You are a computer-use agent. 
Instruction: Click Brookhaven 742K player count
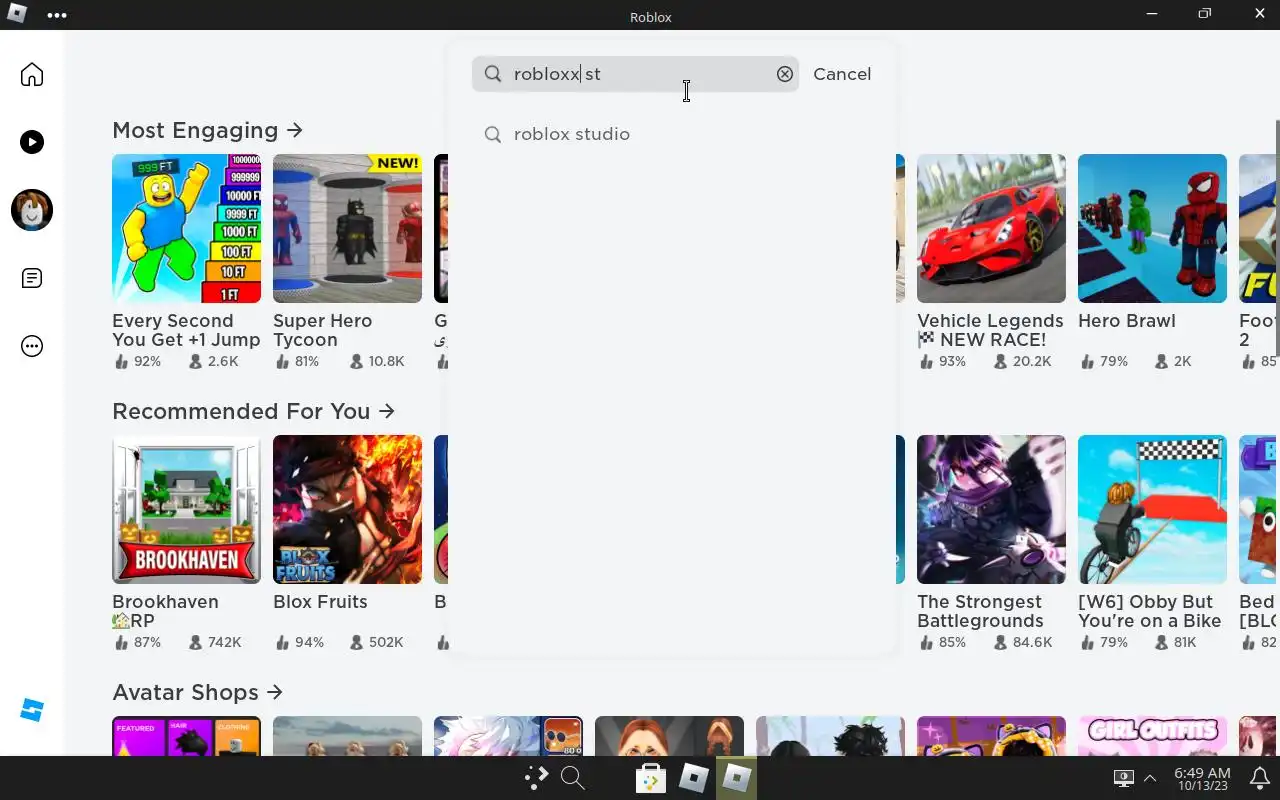point(214,642)
